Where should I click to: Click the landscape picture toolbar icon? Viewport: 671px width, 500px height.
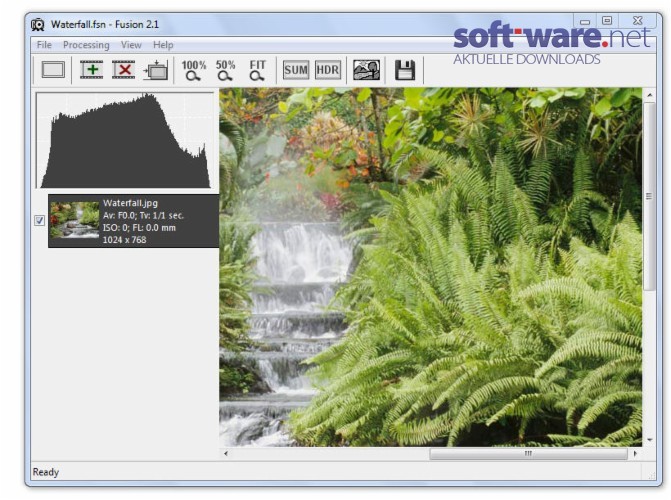[x=366, y=70]
